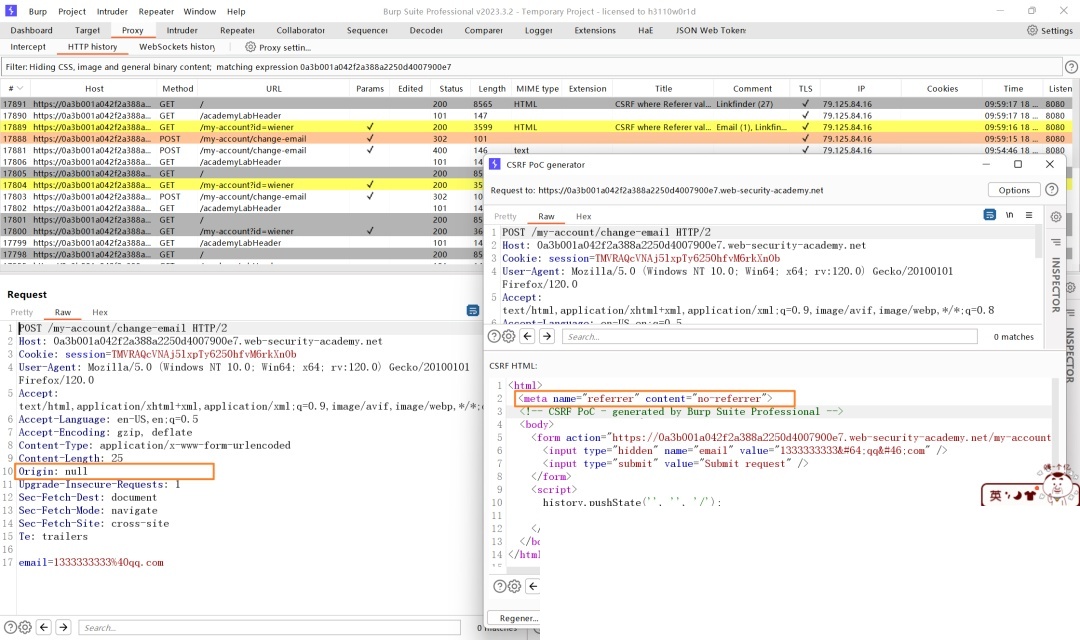Image resolution: width=1080 pixels, height=640 pixels.
Task: Go to next match in CSRF request search
Action: [x=547, y=336]
